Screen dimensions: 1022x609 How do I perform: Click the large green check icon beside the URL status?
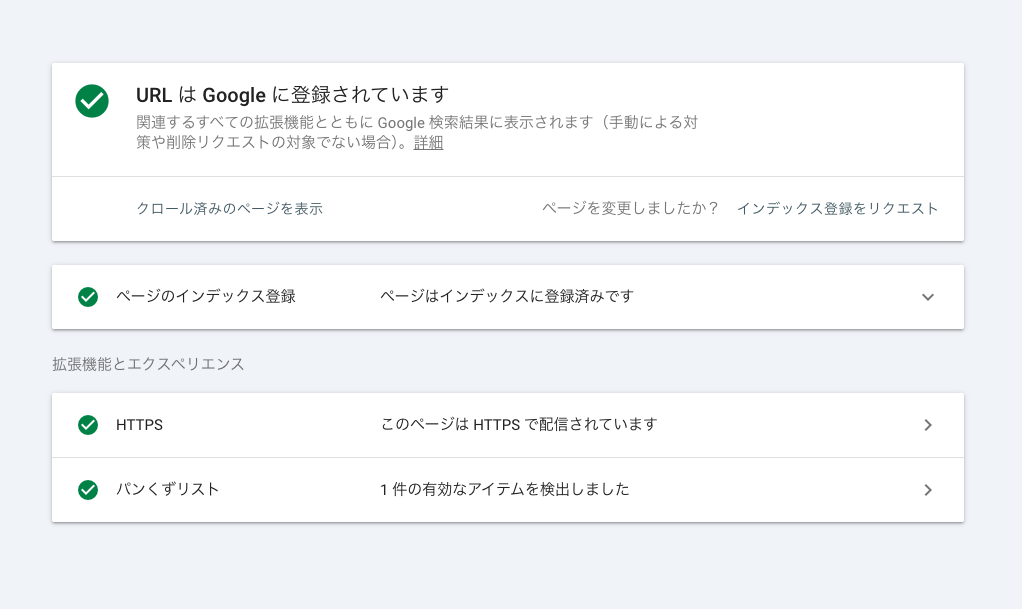(91, 101)
